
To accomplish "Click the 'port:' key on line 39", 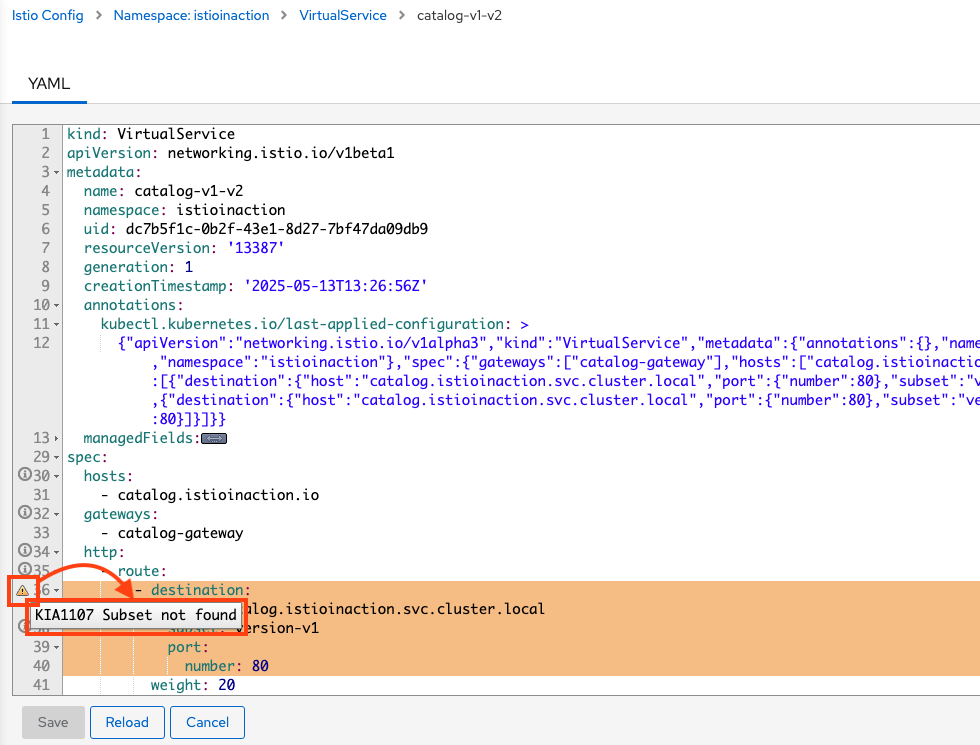I will [x=188, y=648].
